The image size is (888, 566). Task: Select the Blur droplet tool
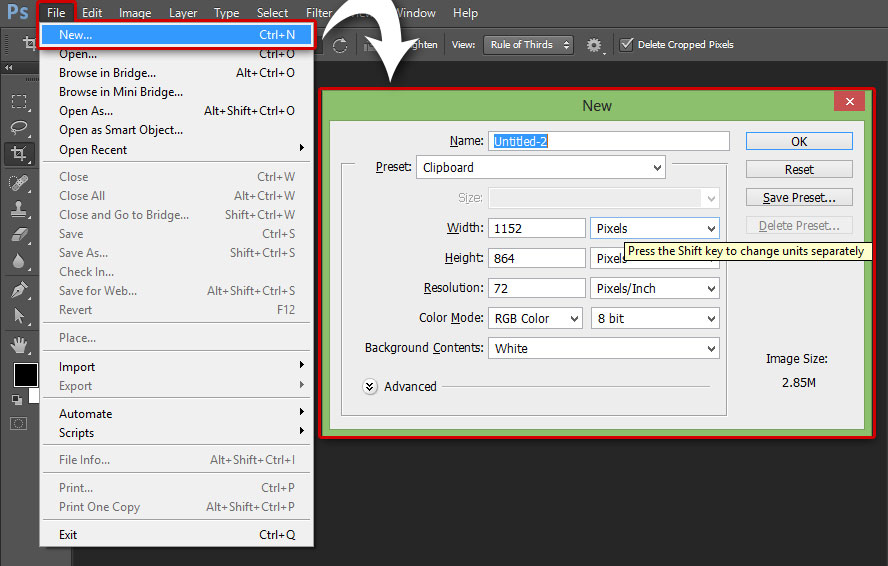(x=19, y=261)
